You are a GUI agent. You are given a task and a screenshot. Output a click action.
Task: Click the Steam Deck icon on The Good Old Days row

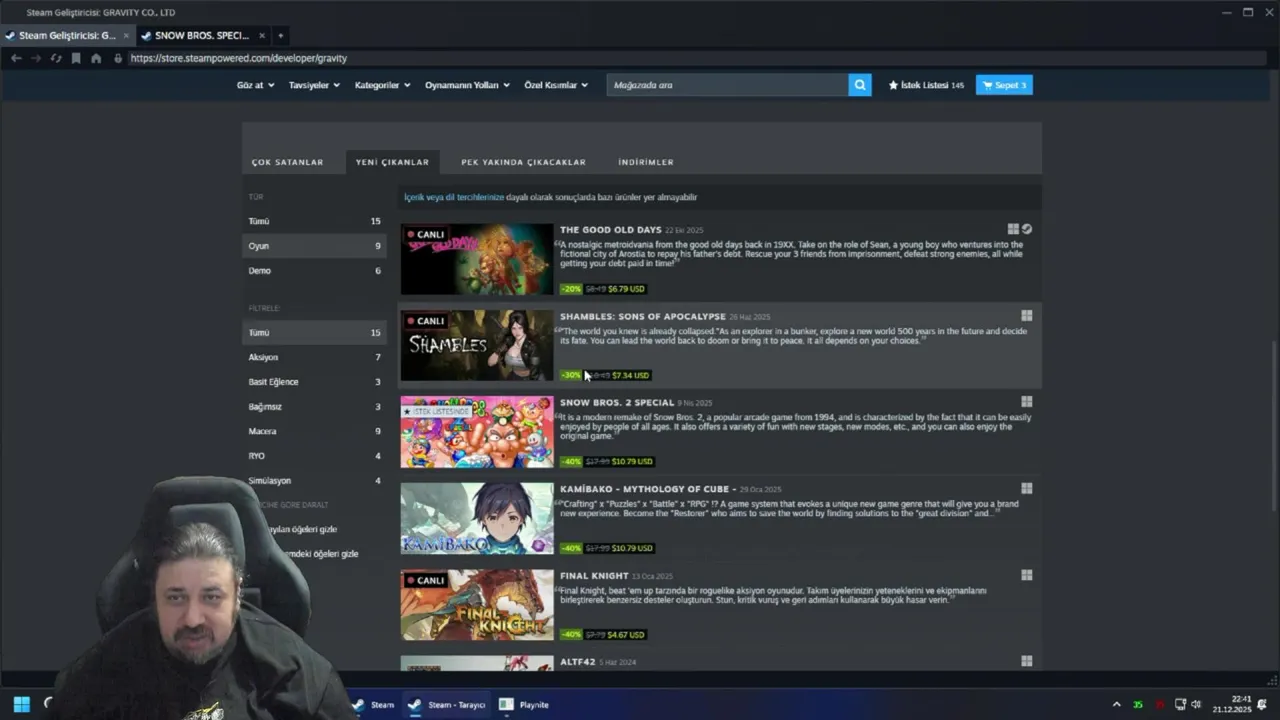click(x=1027, y=229)
